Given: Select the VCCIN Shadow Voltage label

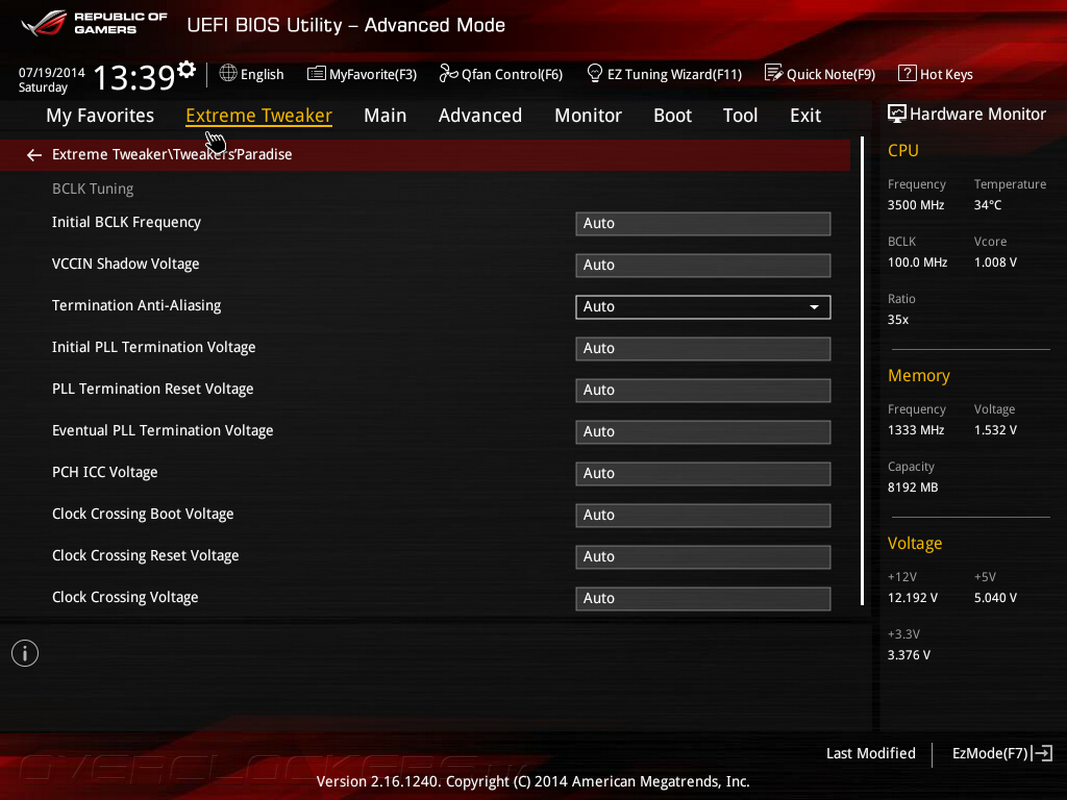Looking at the screenshot, I should click(125, 264).
